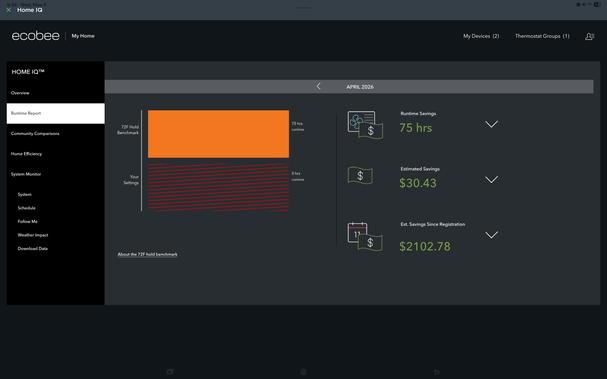Click the orange 72F Hold Benchmark bar
The height and width of the screenshot is (379, 607).
(x=218, y=134)
